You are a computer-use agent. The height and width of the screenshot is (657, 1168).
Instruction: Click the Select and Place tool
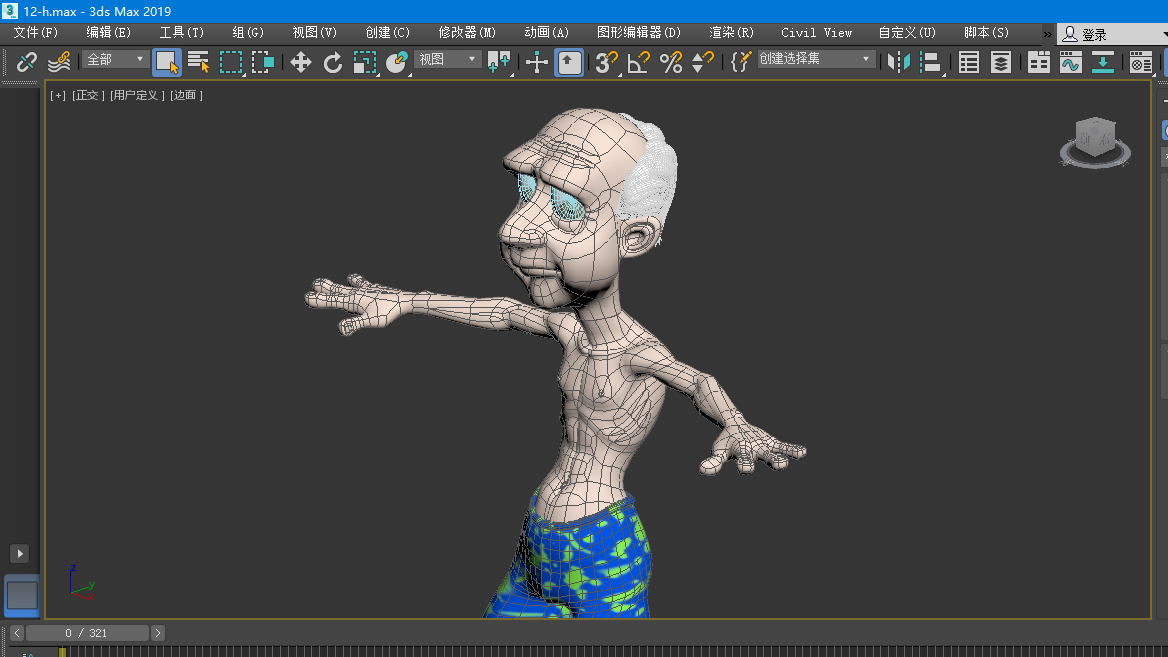tap(397, 62)
